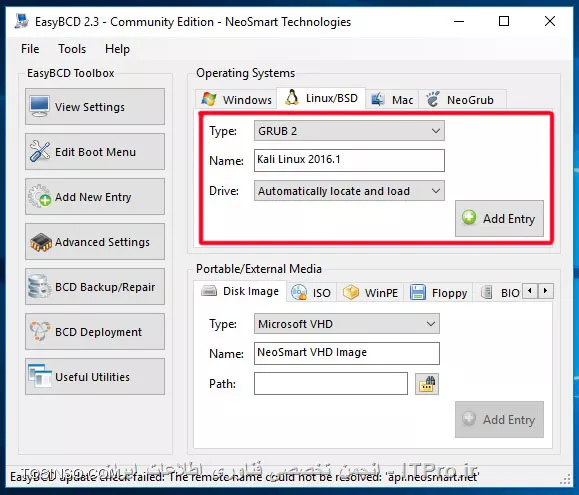Click the green plus icon on Add Entry
579x495 pixels.
(x=469, y=217)
